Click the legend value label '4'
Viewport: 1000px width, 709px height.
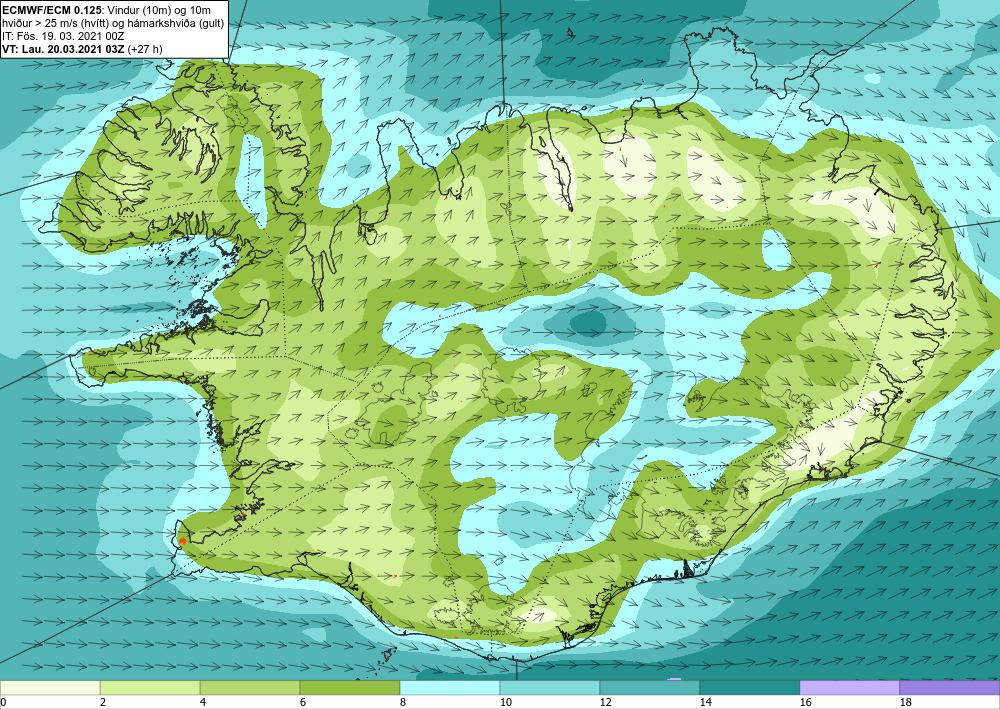203,702
